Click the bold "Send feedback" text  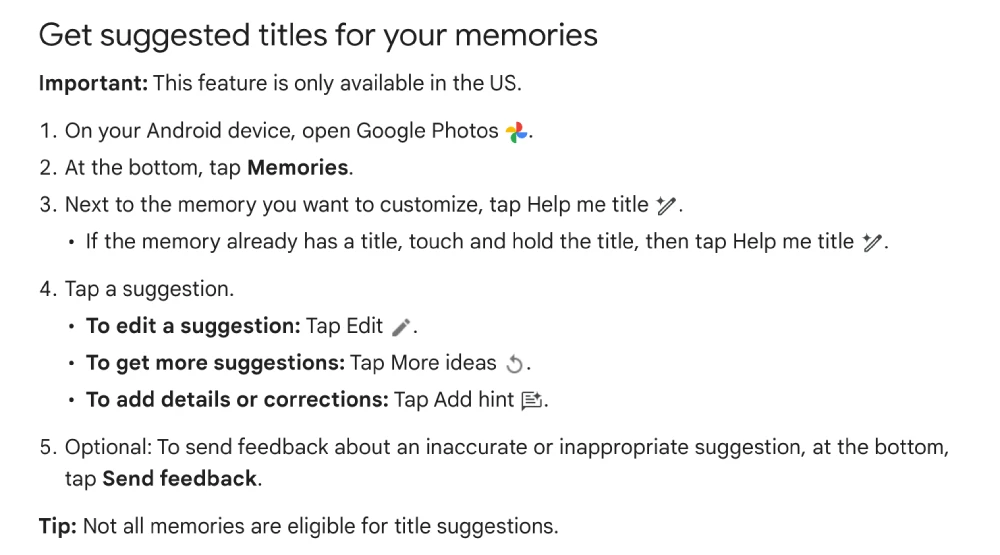coord(180,478)
